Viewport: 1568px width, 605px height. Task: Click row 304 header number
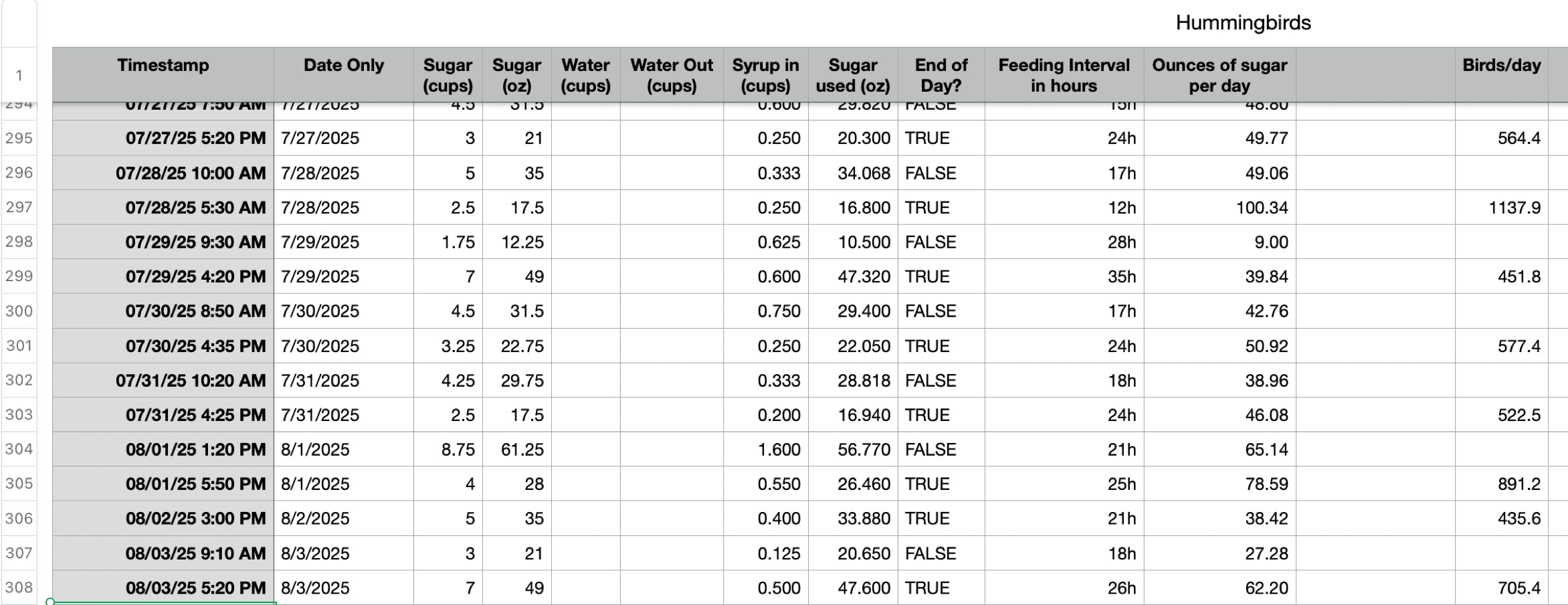tap(19, 449)
